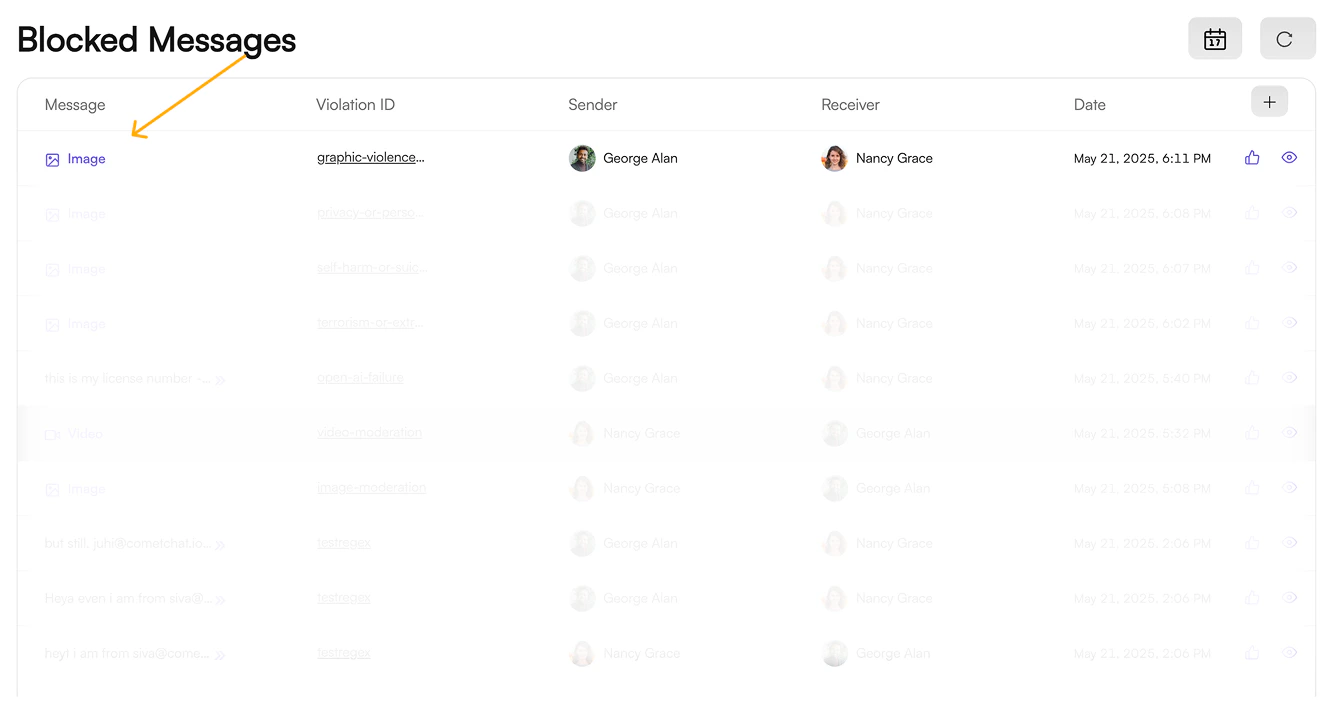Open the Image message in graphic-violence row
The image size is (1334, 702).
click(86, 159)
